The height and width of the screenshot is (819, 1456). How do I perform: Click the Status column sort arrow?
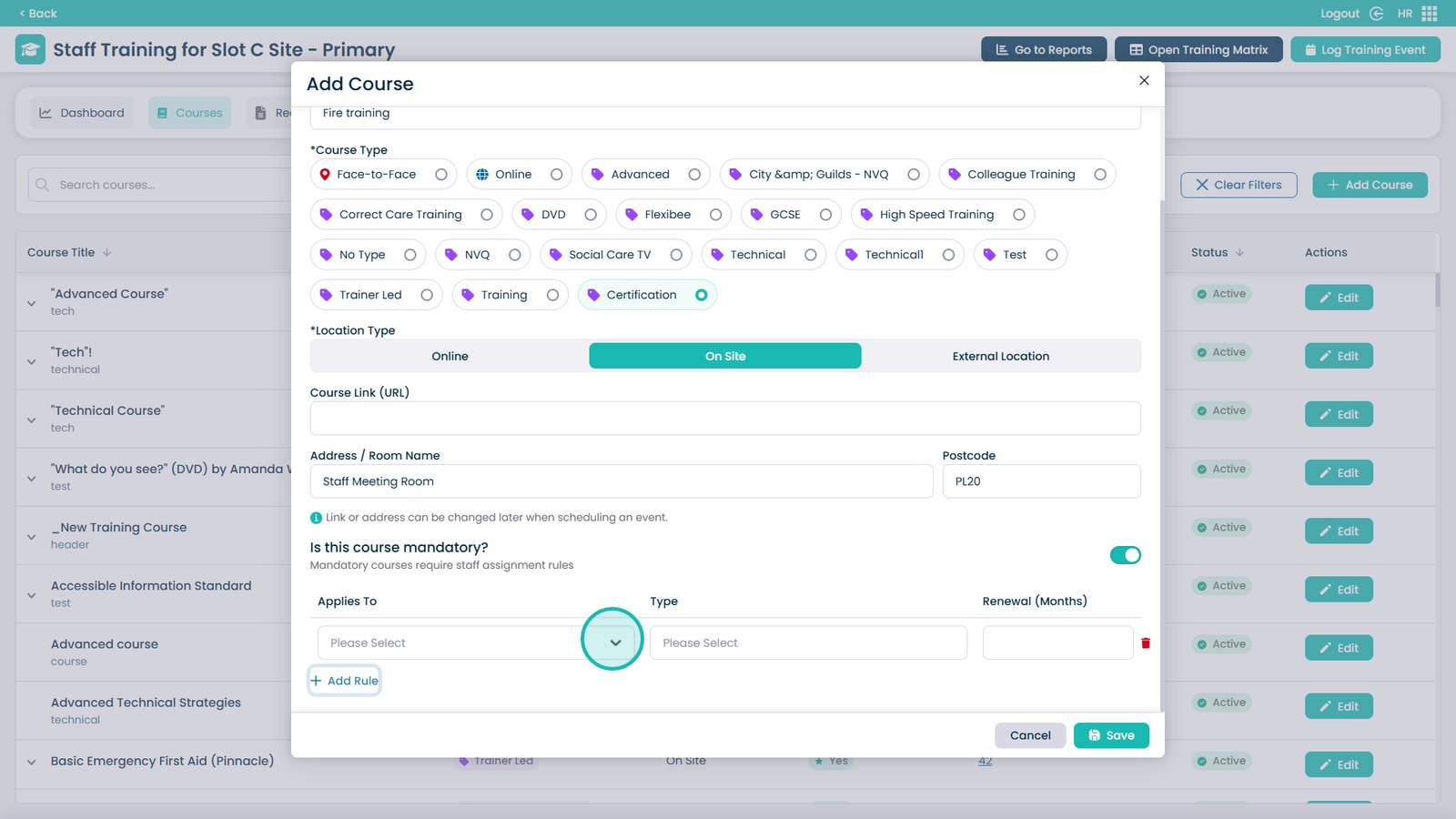tap(1239, 252)
